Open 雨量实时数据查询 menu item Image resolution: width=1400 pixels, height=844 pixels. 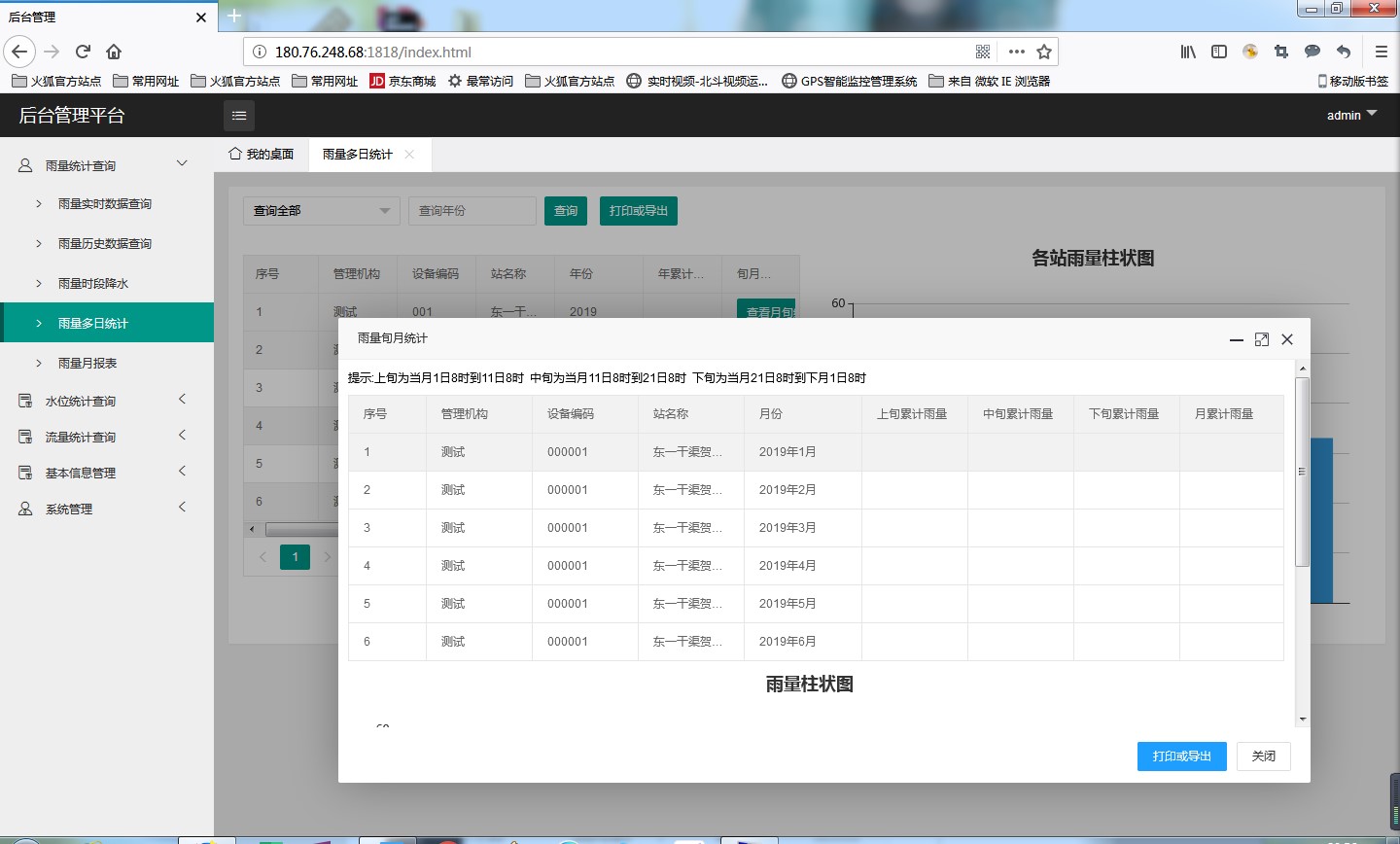click(107, 203)
